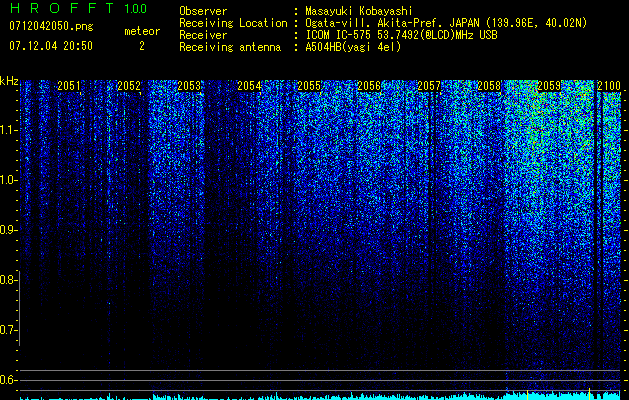Click the Receiving antenna label
629x400 pixels.
coord(230,47)
